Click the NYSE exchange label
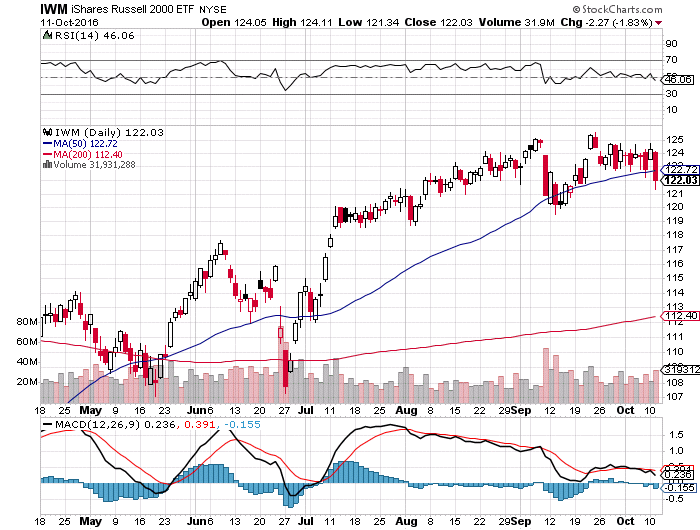The width and height of the screenshot is (700, 530). (x=212, y=10)
